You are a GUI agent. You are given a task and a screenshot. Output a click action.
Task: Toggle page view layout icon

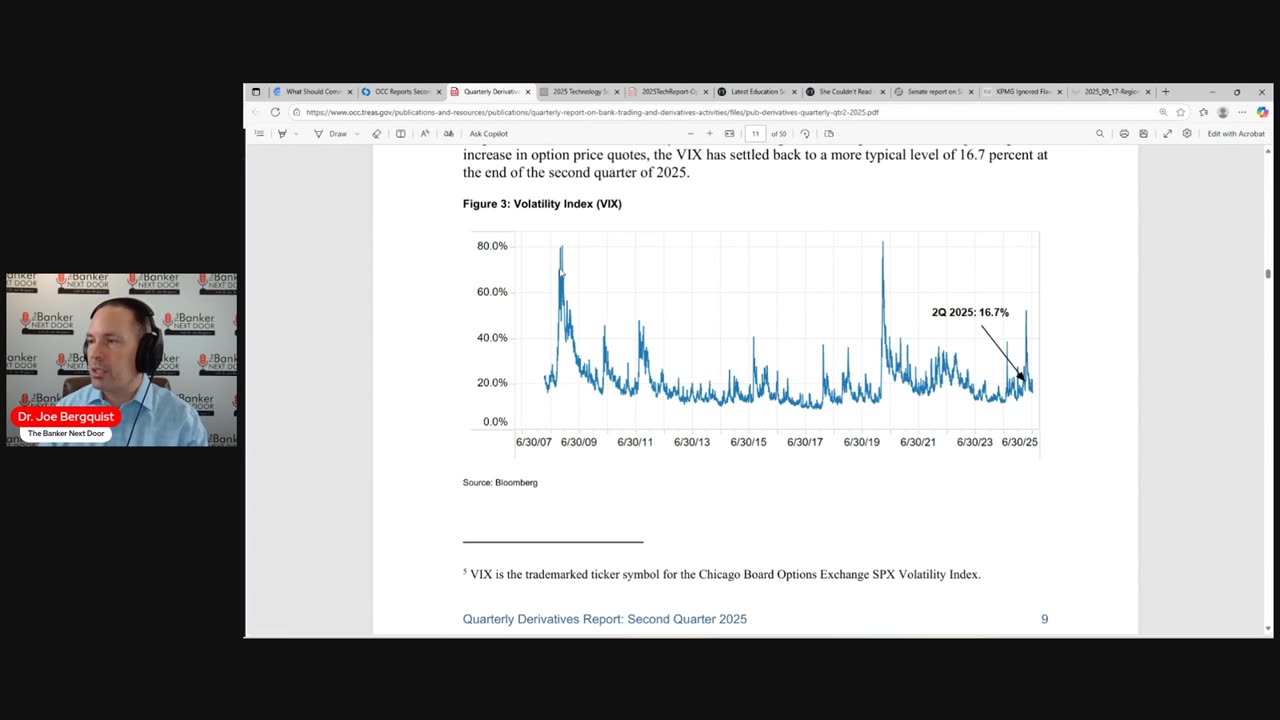[x=401, y=133]
